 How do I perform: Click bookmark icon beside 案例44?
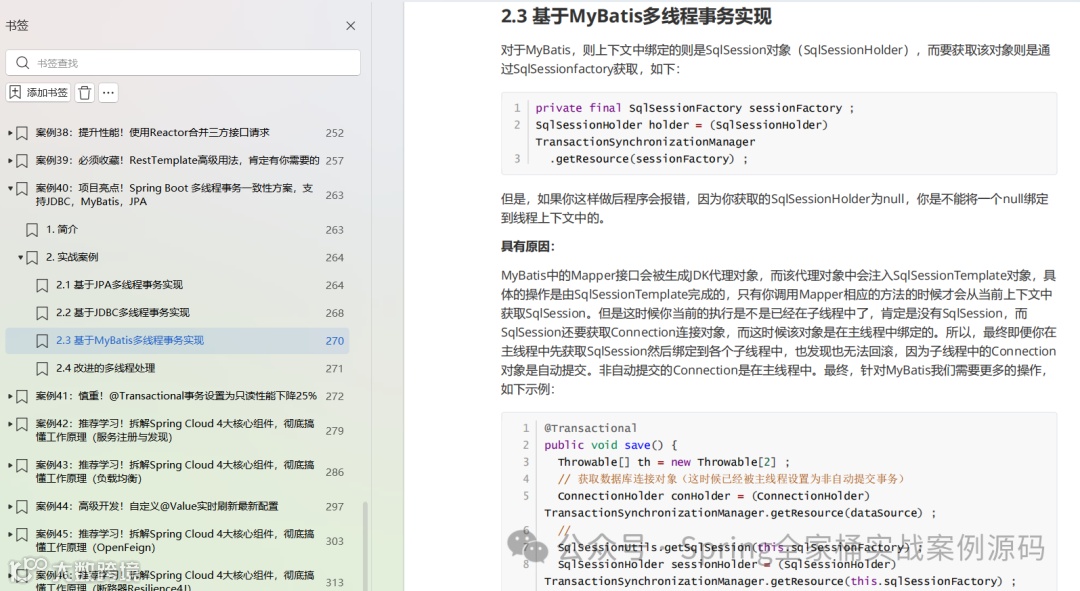(22, 506)
